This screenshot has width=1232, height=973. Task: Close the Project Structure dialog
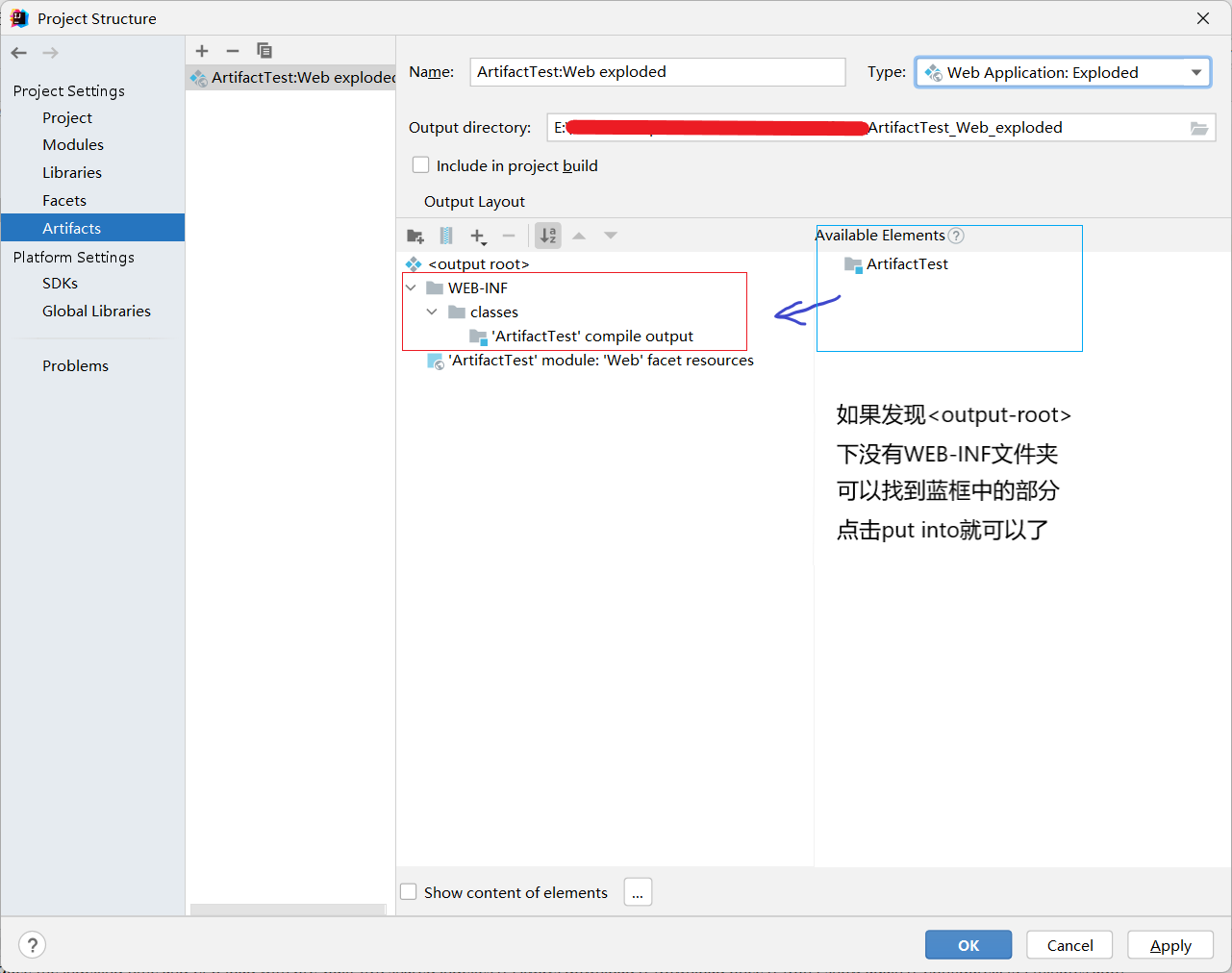click(x=1203, y=18)
